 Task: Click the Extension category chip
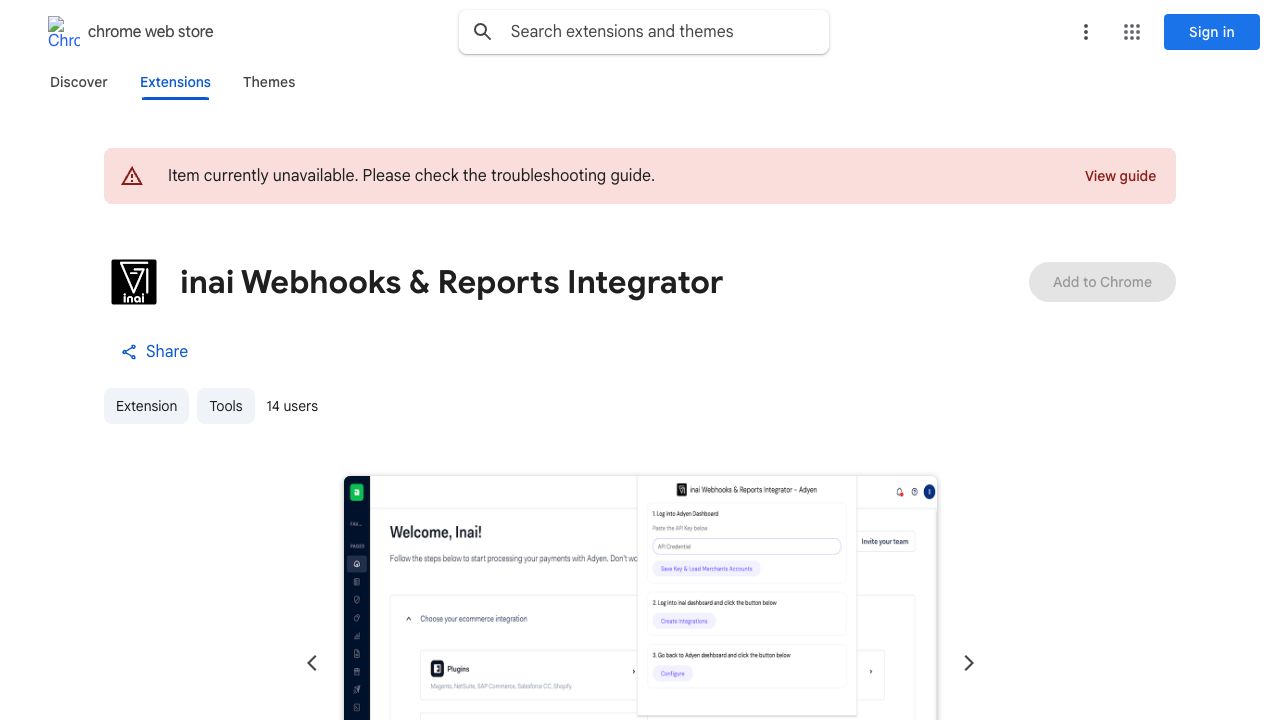(146, 406)
